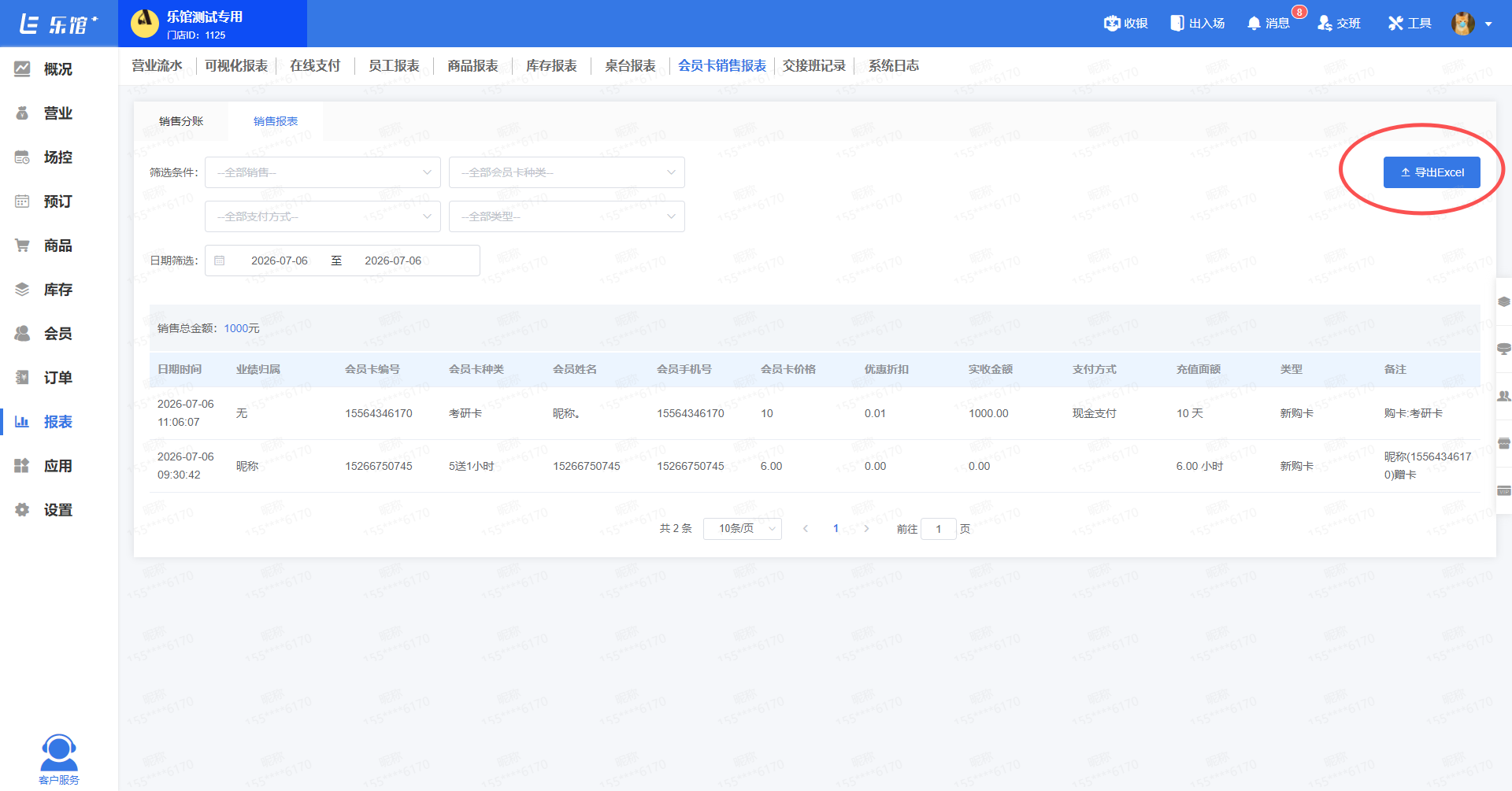Open the 收银 cashier icon
Screen dimensions: 1512x791
click(x=1112, y=24)
